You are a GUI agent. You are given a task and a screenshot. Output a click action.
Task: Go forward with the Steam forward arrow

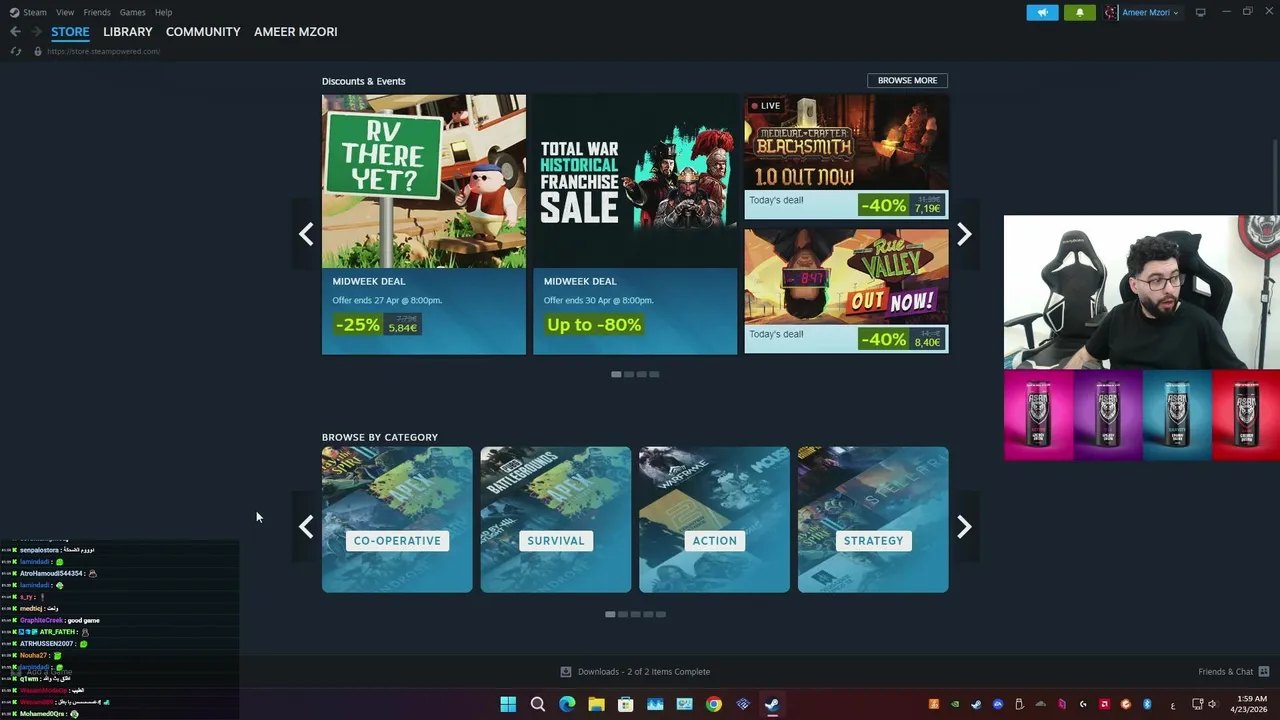point(37,32)
